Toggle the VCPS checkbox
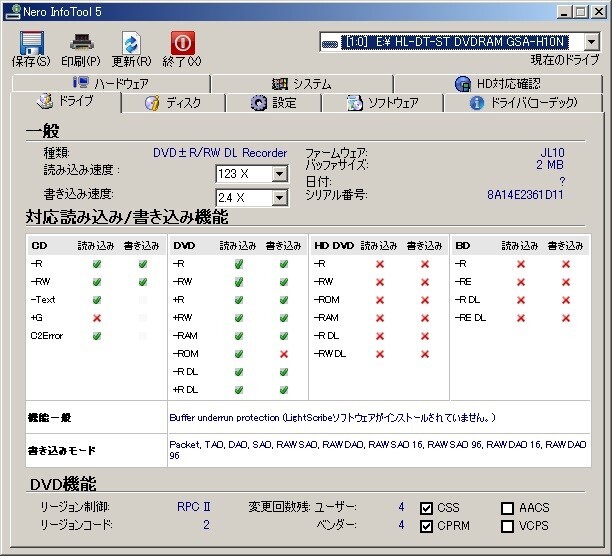Viewport: 612px width, 556px height. tap(507, 526)
